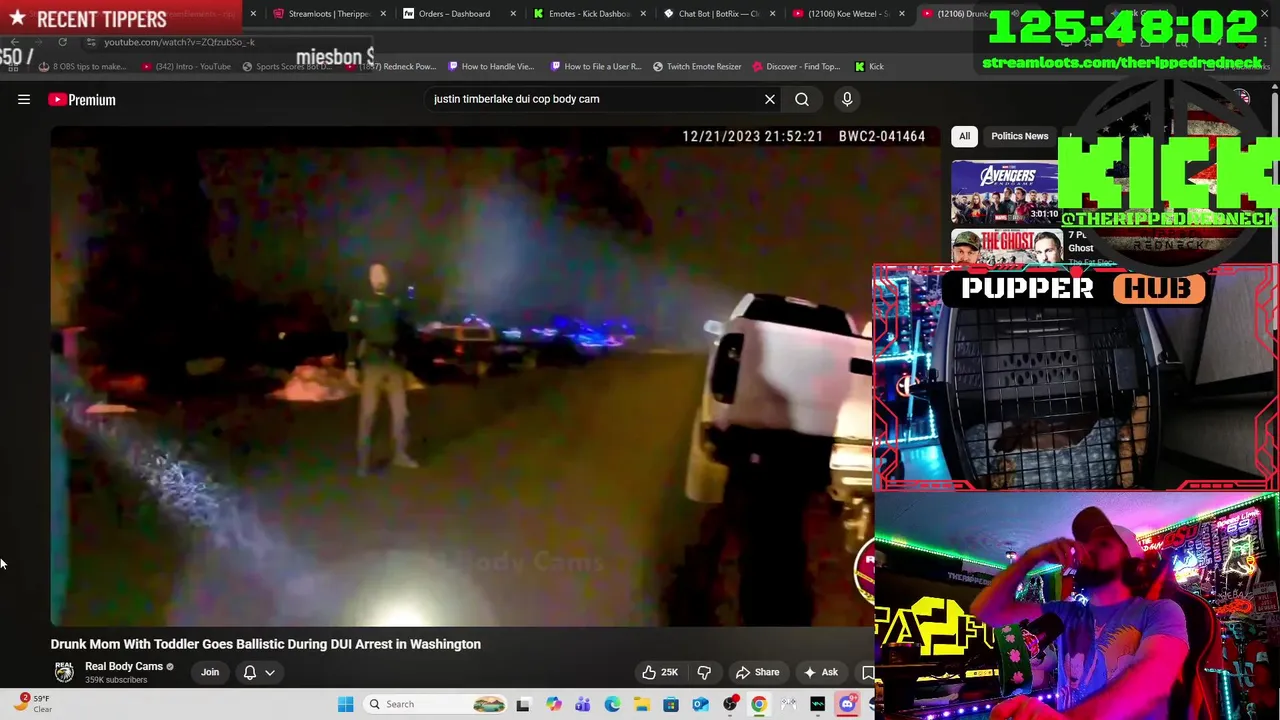Open '8 OBS tips to make' bookmark
Screen dimensions: 1280x720
pyautogui.click(x=83, y=67)
